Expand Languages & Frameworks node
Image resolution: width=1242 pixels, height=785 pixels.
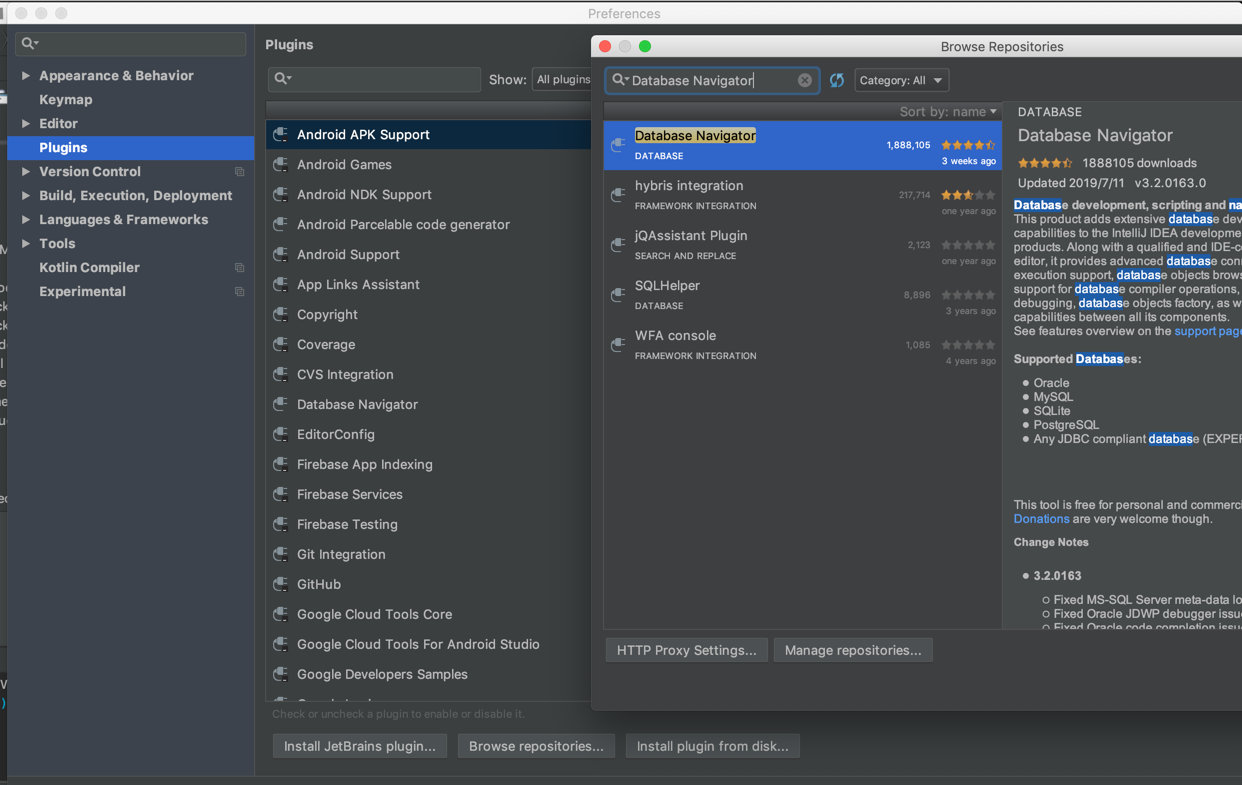(26, 220)
